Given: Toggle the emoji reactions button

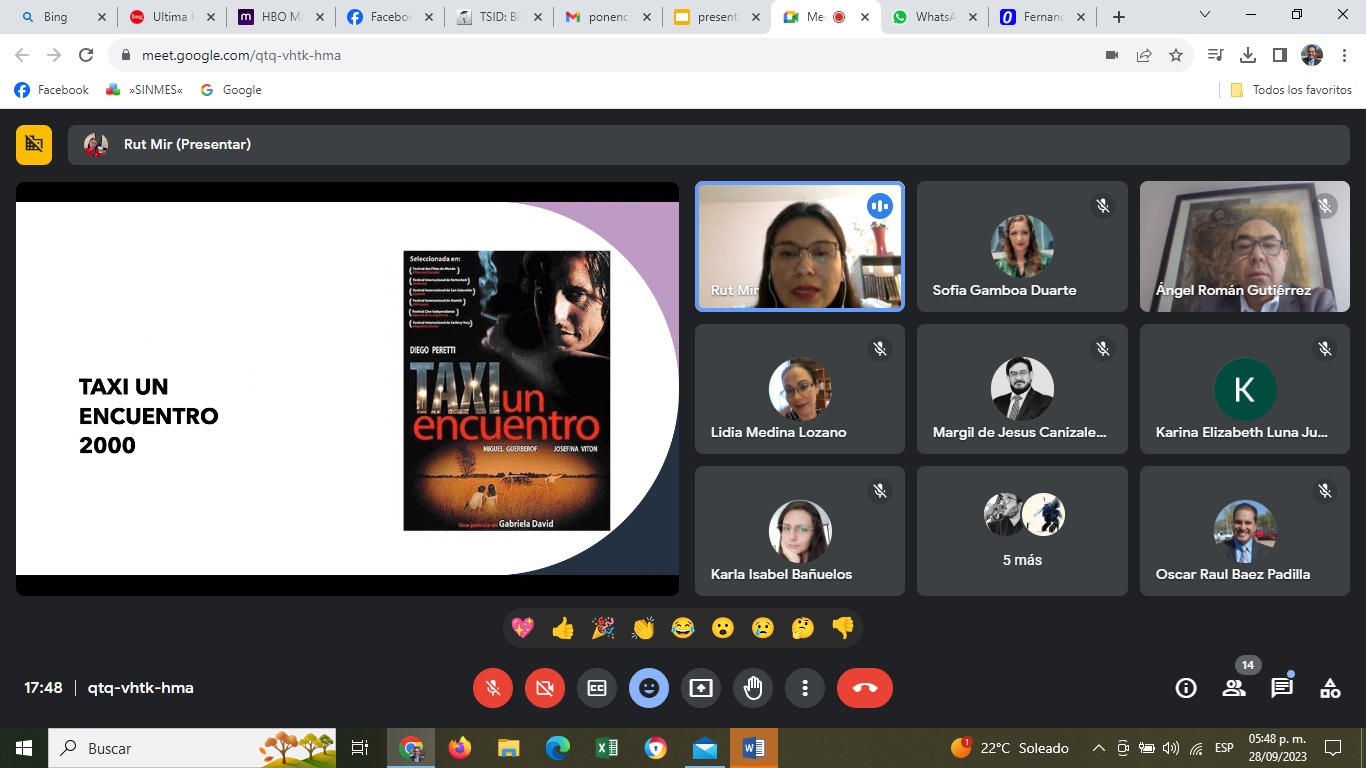Looking at the screenshot, I should point(649,688).
